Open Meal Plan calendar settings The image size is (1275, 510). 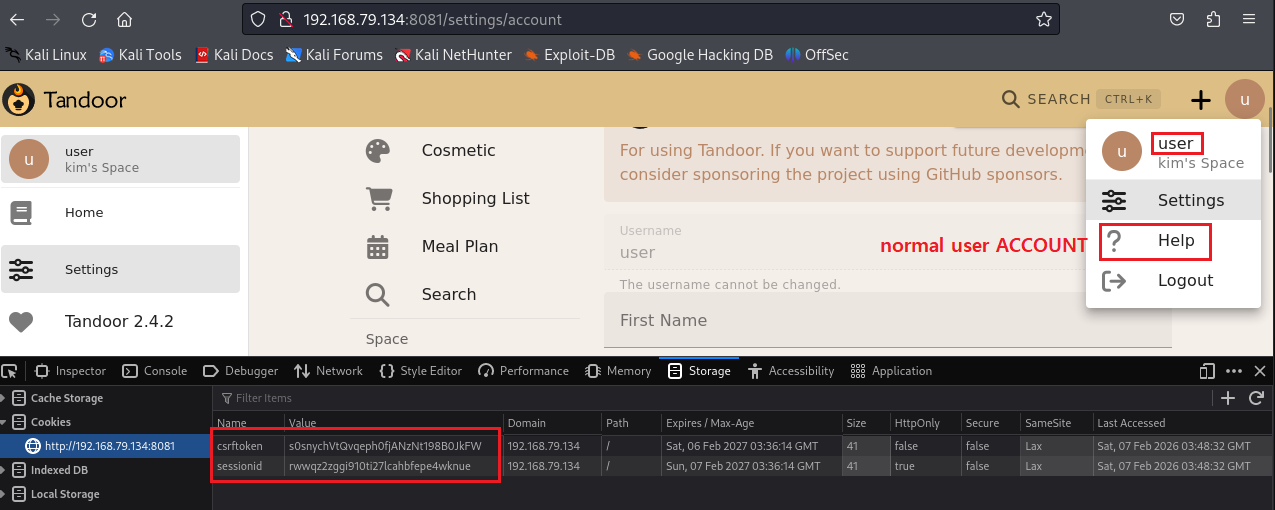tap(378, 247)
